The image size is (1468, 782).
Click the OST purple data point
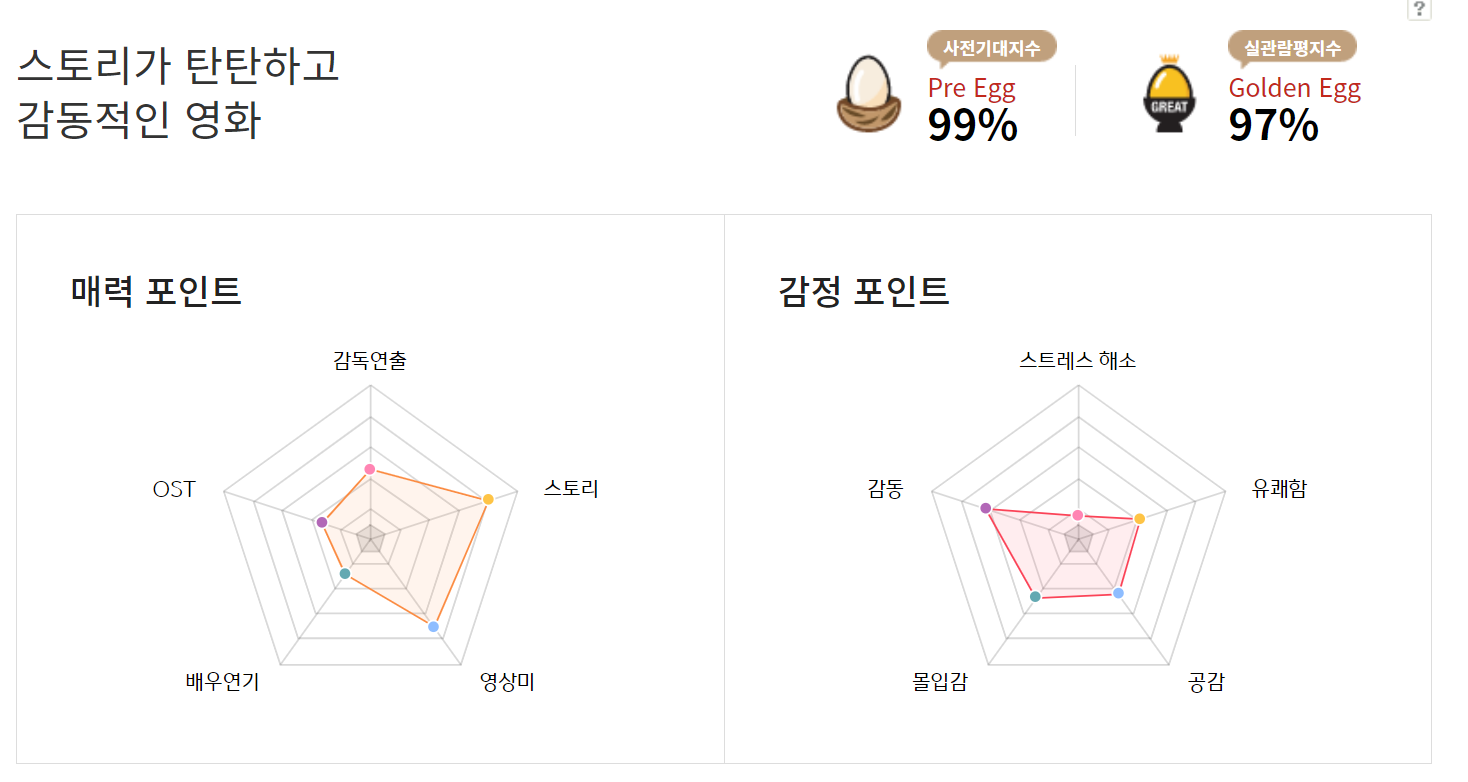click(x=320, y=521)
